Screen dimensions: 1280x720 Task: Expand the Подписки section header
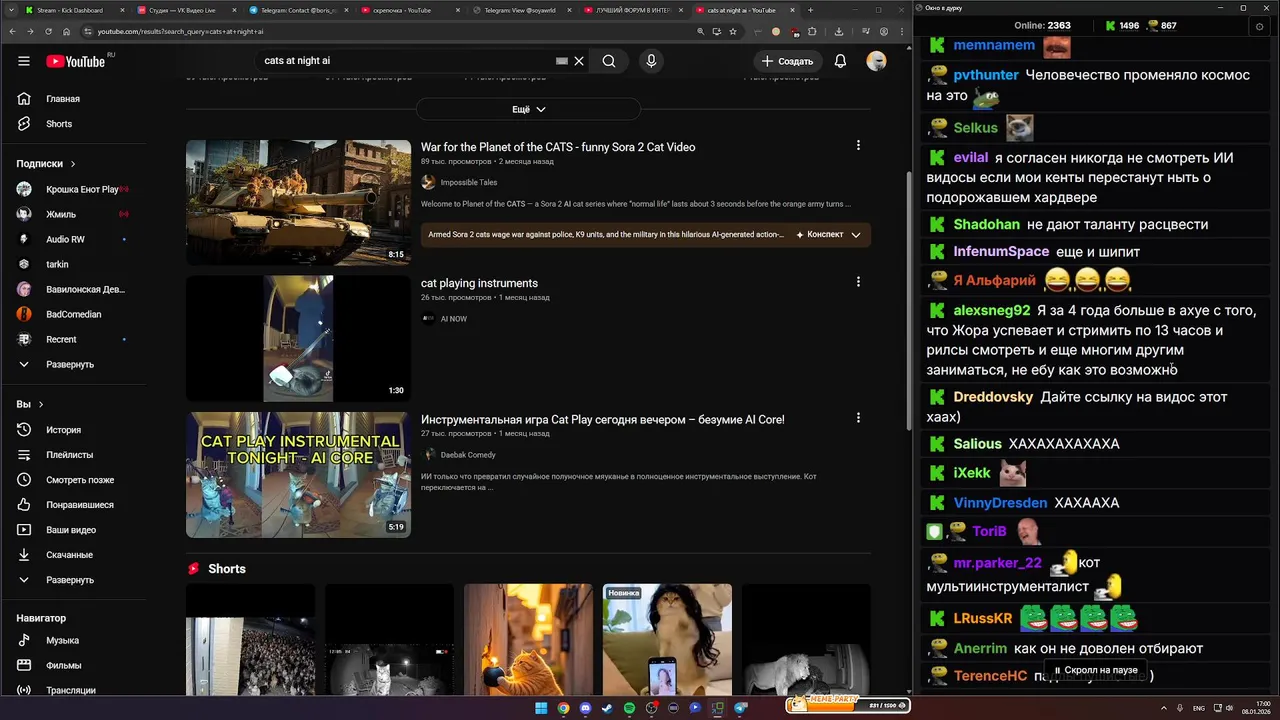pyautogui.click(x=46, y=164)
